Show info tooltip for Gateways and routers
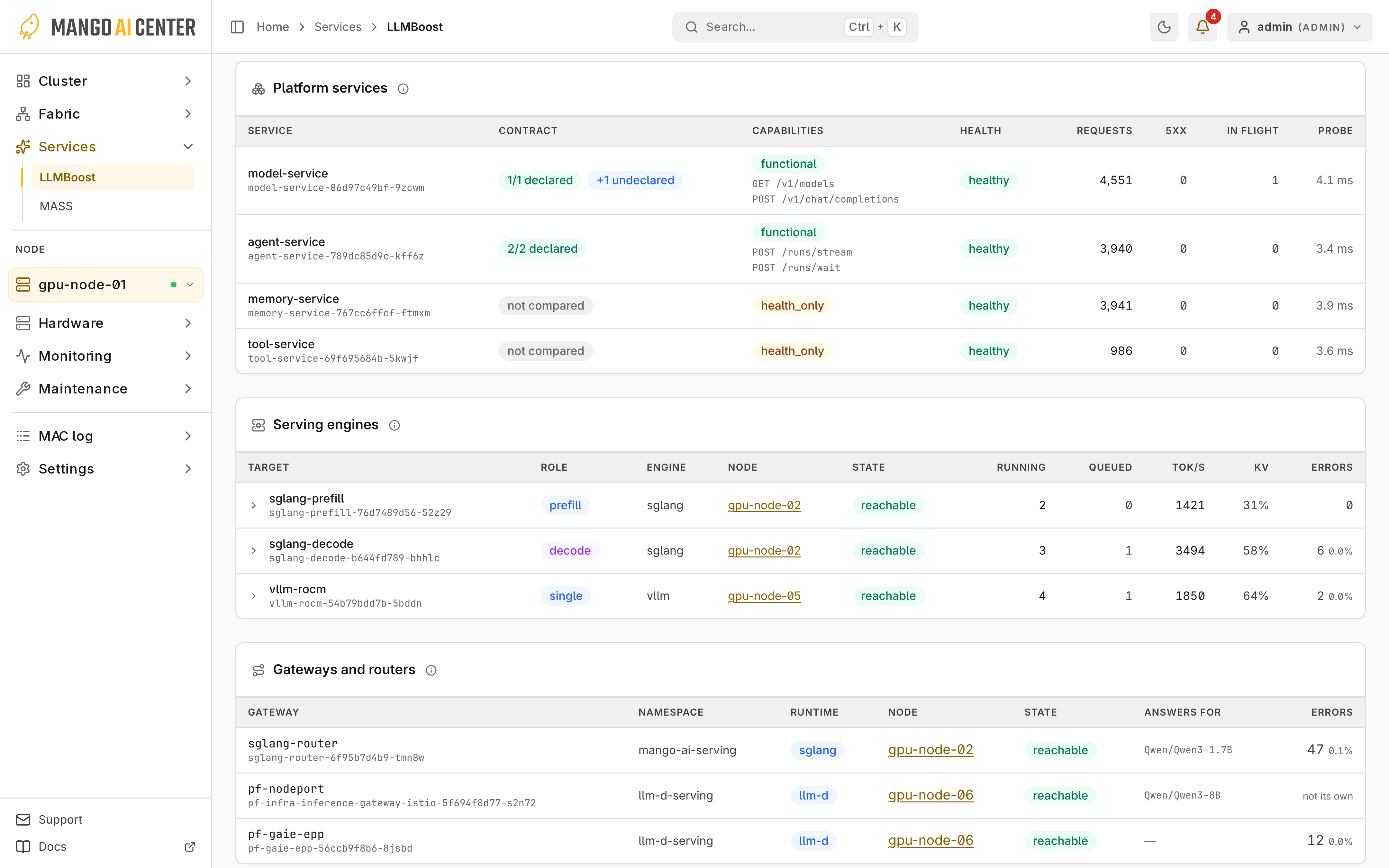Screen dimensions: 1389x868 431,670
